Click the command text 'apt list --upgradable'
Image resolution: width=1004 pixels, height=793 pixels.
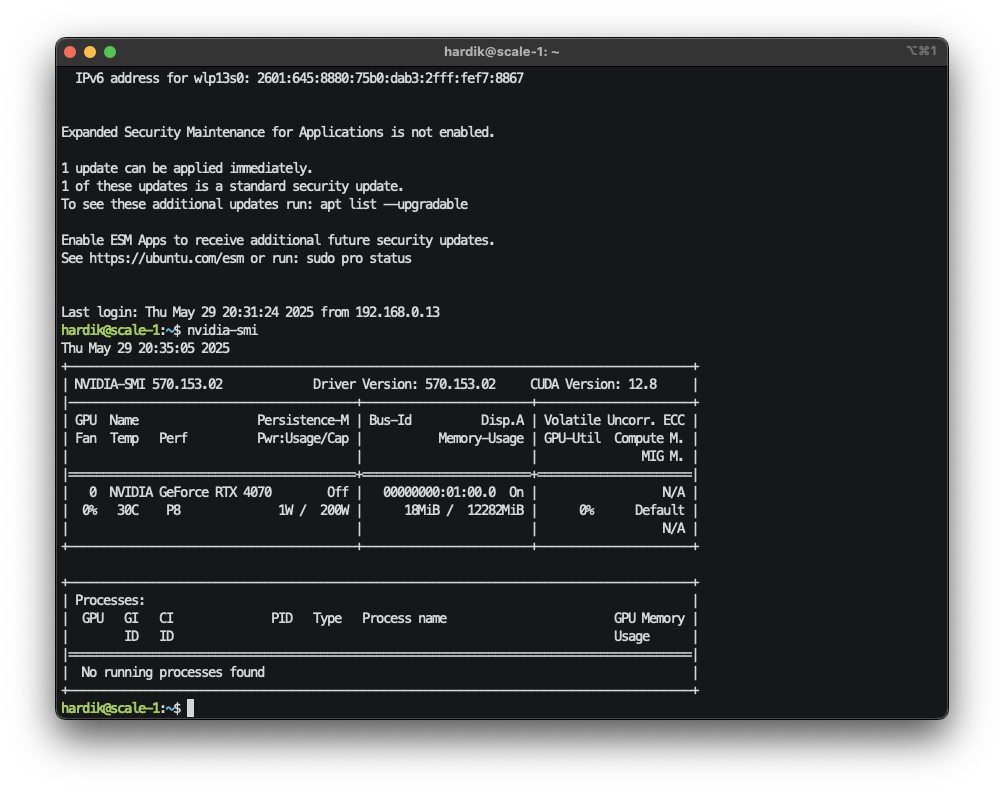[394, 204]
